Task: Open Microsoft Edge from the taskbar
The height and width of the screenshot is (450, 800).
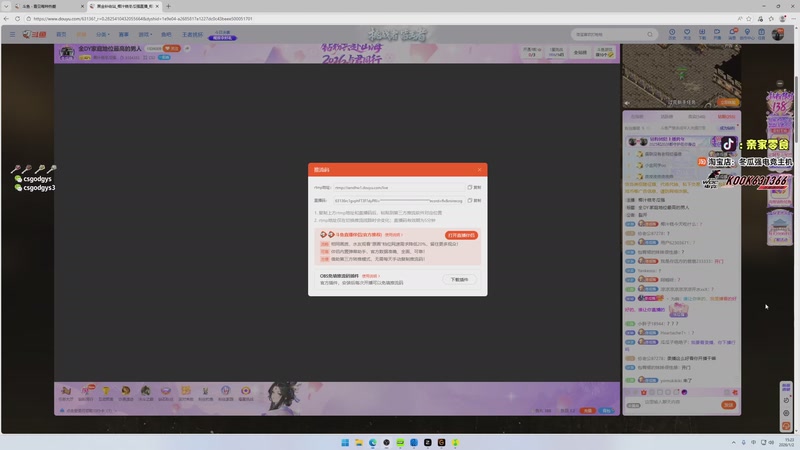Action: pyautogui.click(x=373, y=442)
